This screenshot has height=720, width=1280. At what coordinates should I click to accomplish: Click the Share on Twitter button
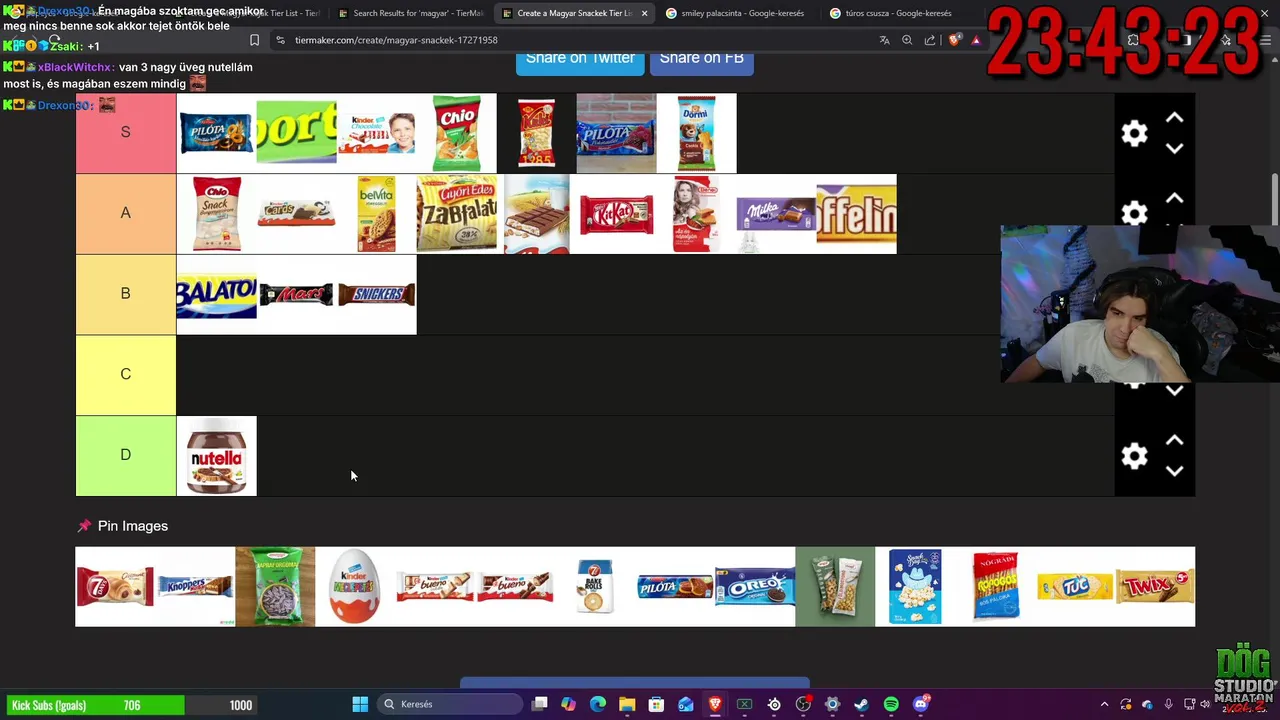click(x=580, y=58)
